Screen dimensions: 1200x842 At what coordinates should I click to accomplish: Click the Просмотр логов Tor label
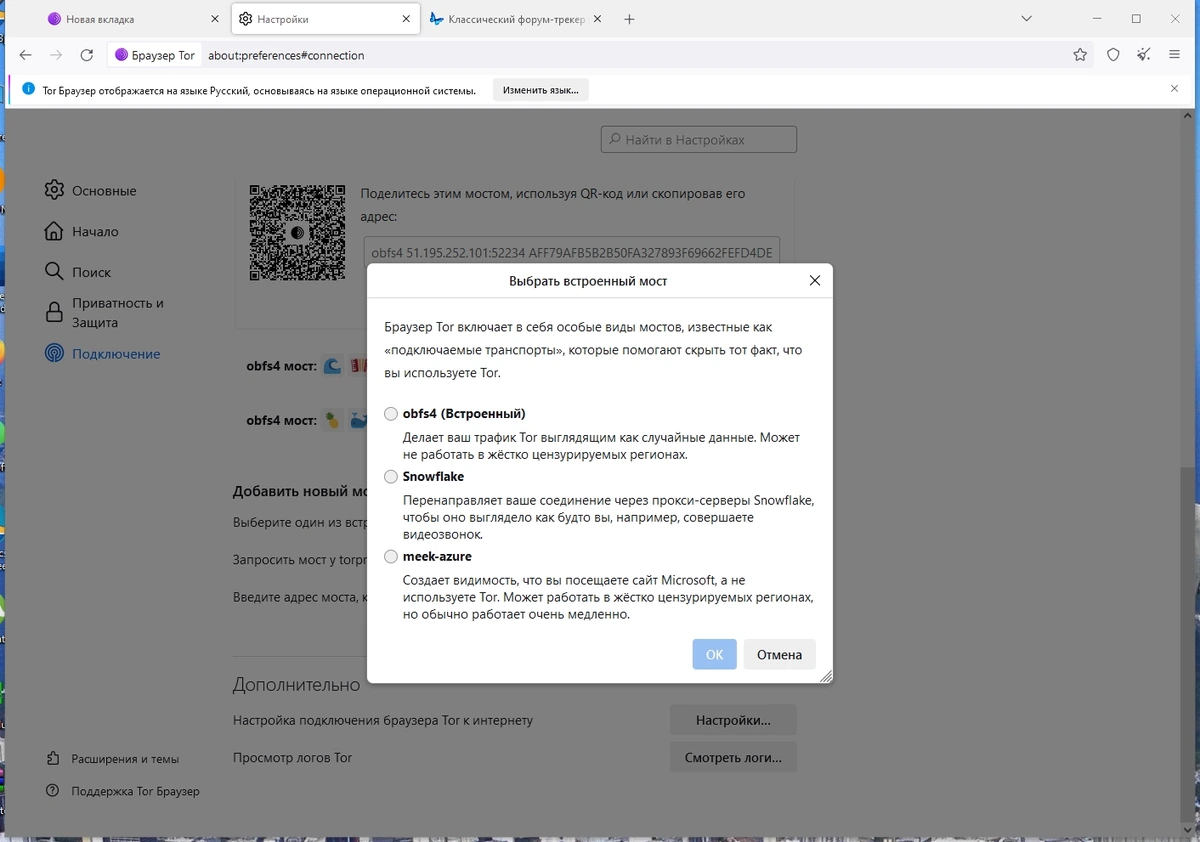coord(293,758)
